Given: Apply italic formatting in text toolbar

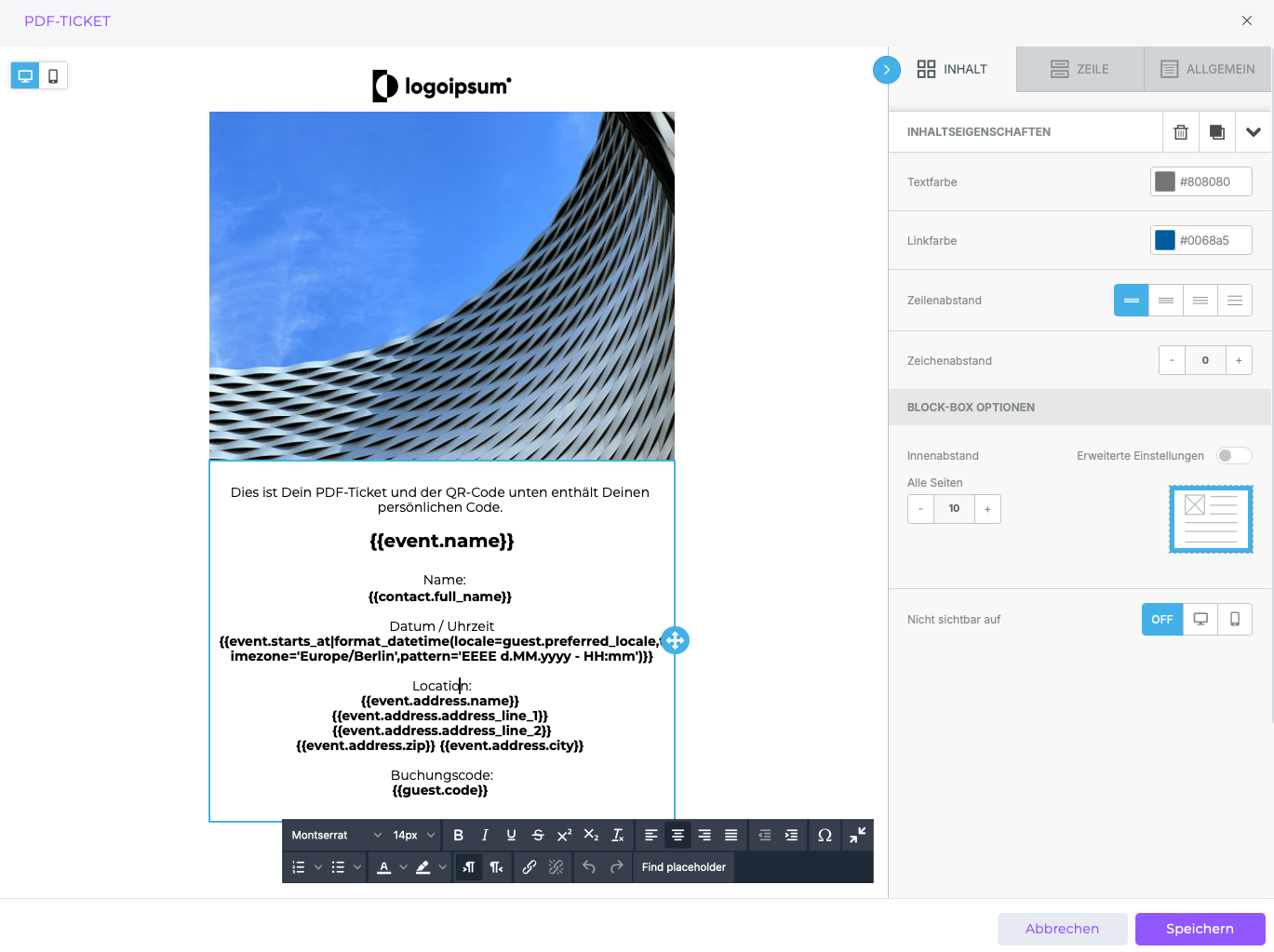Looking at the screenshot, I should (485, 836).
